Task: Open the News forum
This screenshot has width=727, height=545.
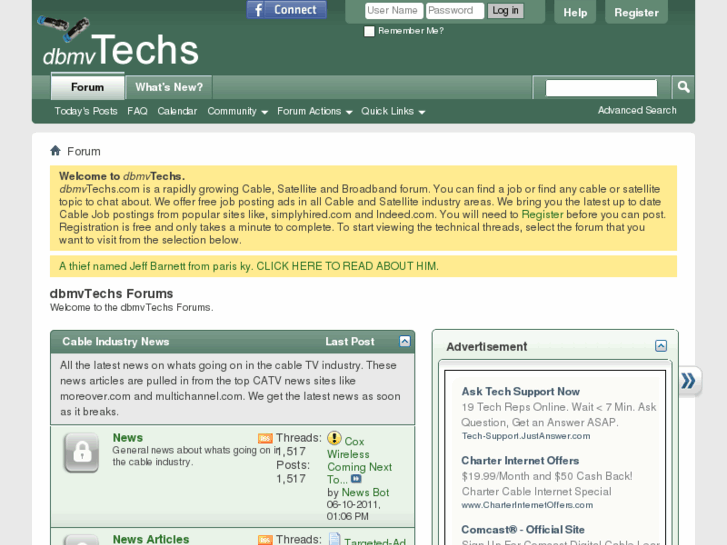Action: click(128, 437)
